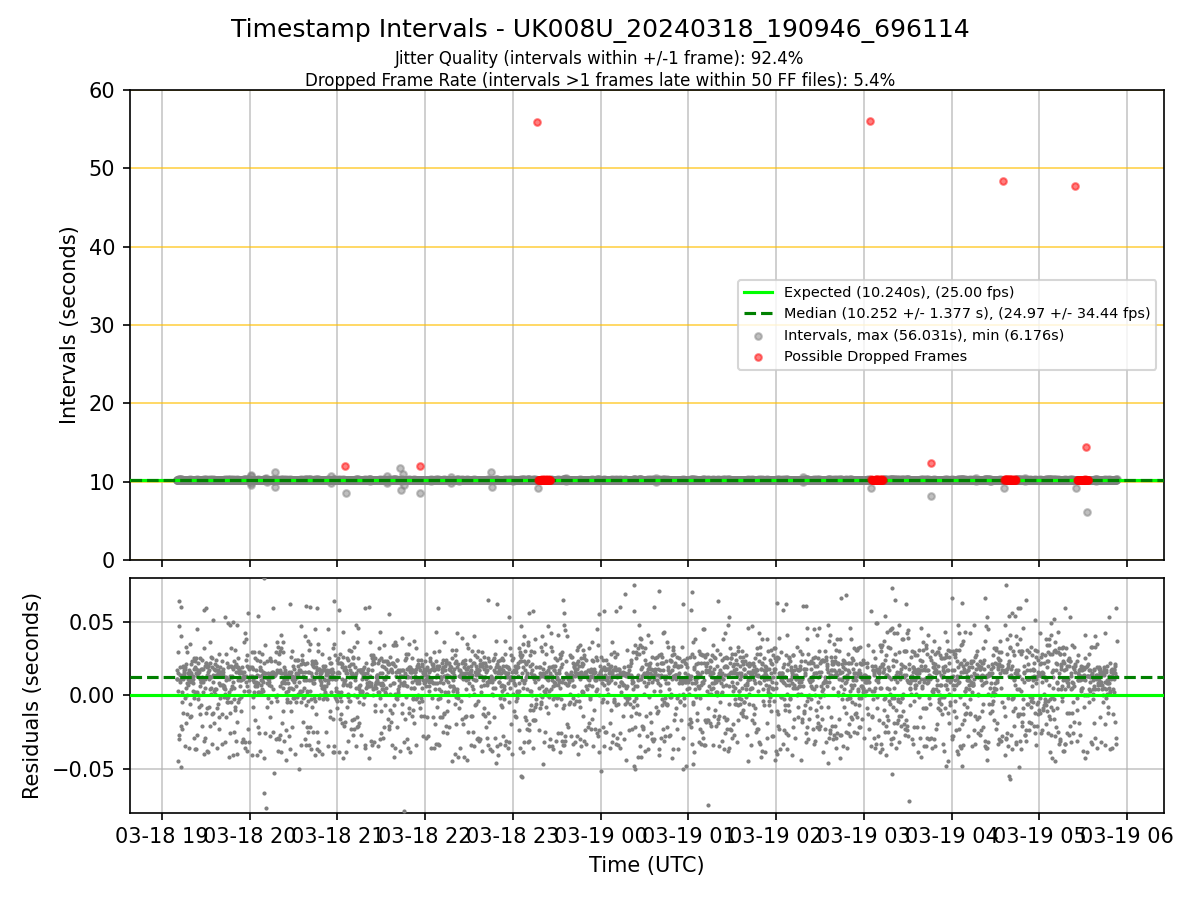Click the "03-19 00" time tick label
1200x900 pixels.
600,834
